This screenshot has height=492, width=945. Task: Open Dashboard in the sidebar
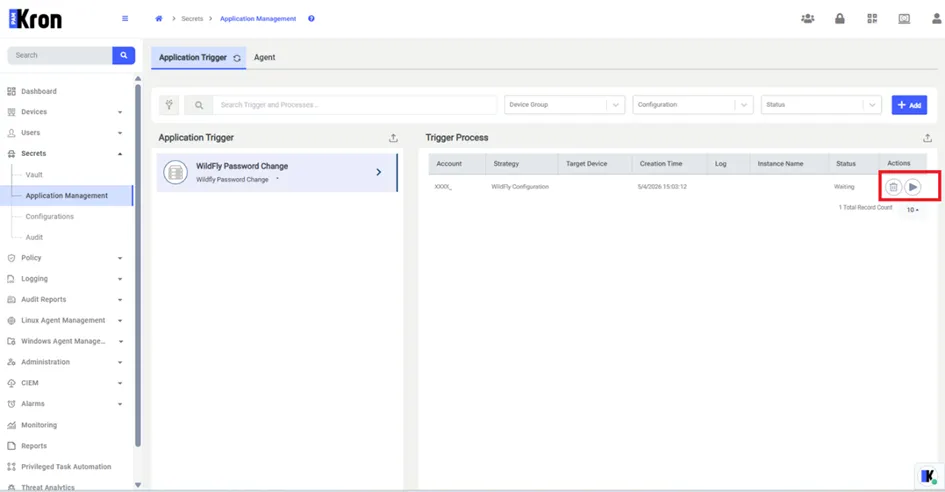pyautogui.click(x=39, y=92)
